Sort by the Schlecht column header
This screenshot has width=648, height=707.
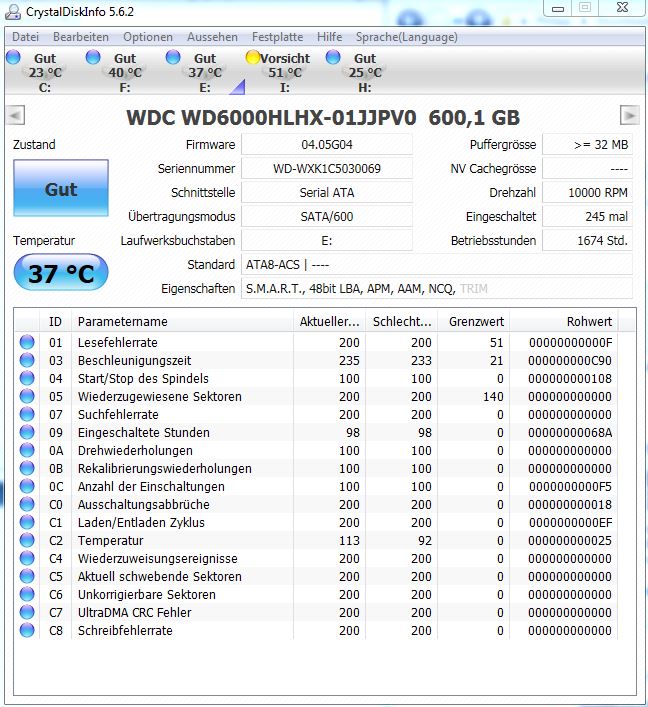point(401,321)
